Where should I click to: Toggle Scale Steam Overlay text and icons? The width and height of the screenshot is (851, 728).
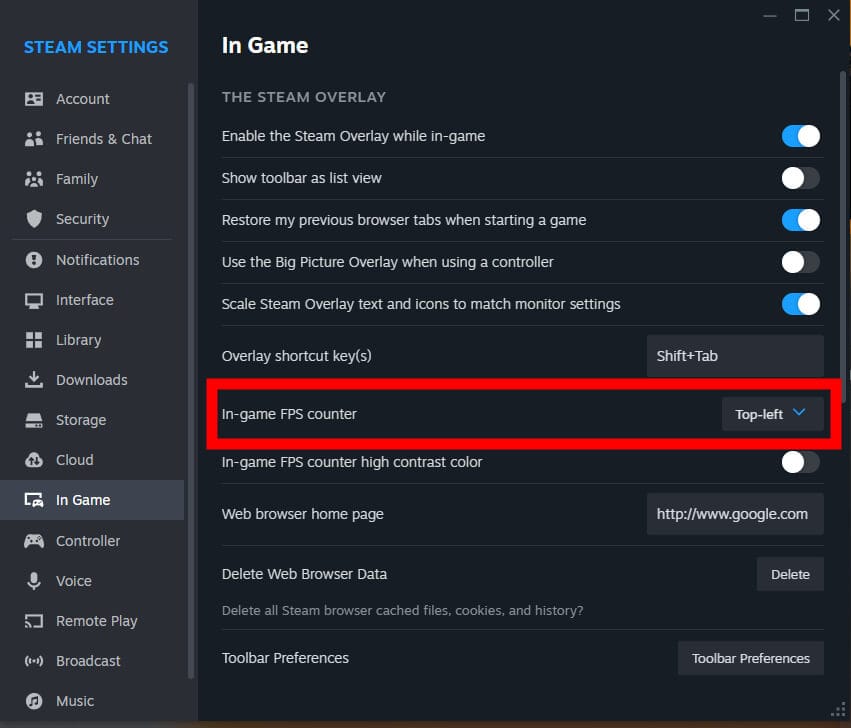[801, 304]
